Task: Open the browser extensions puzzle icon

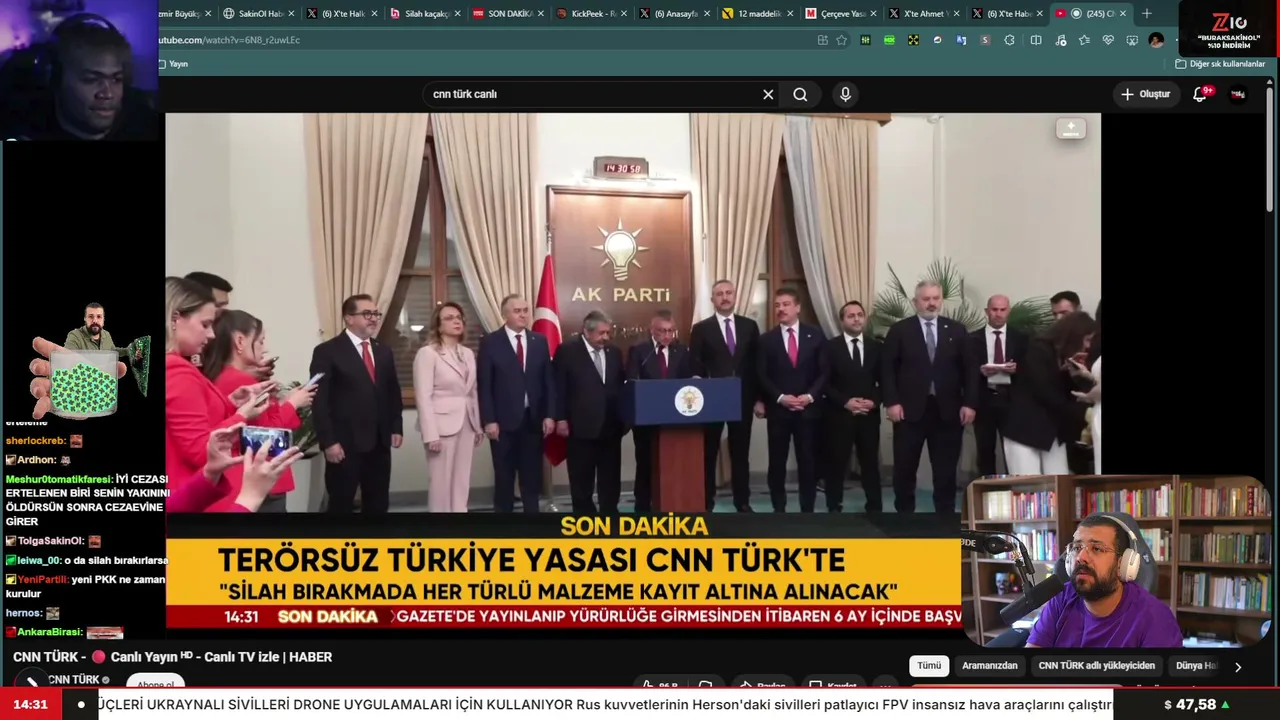Action: (x=1009, y=40)
